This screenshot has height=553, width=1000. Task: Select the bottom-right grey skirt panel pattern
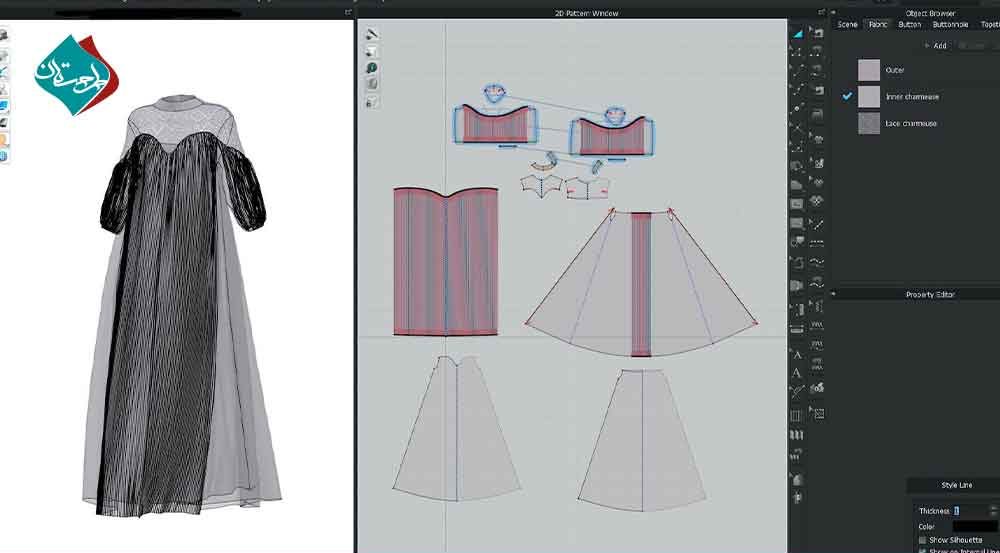click(642, 440)
